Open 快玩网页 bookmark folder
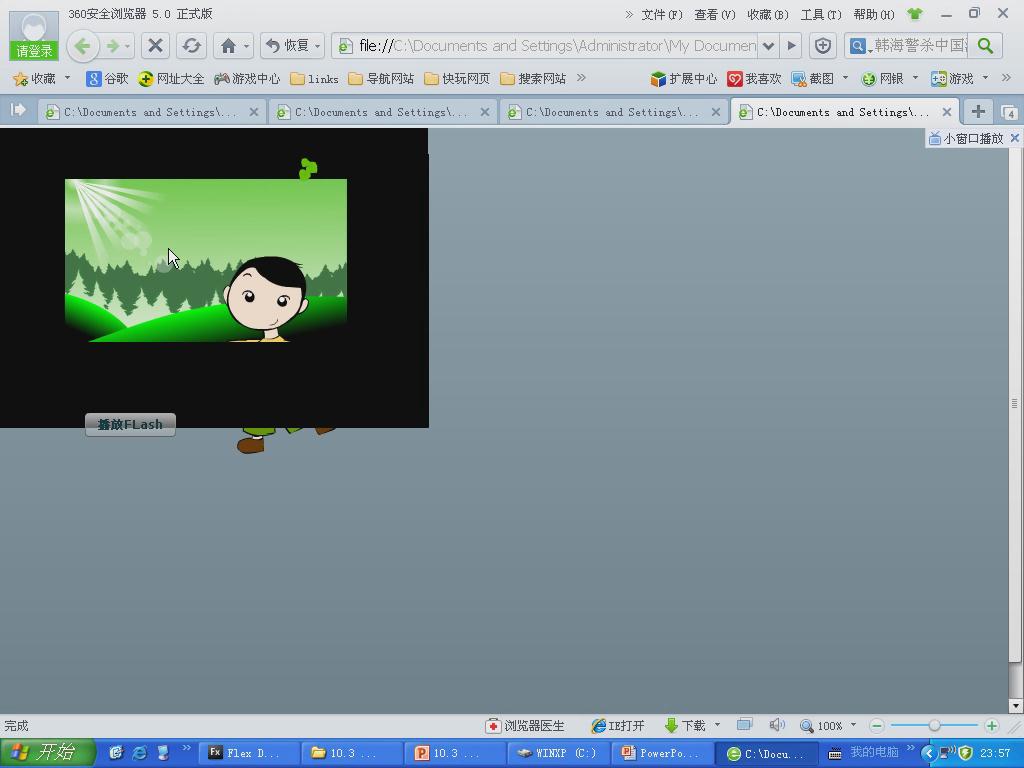Screen dimensions: 1024x768 coord(456,79)
